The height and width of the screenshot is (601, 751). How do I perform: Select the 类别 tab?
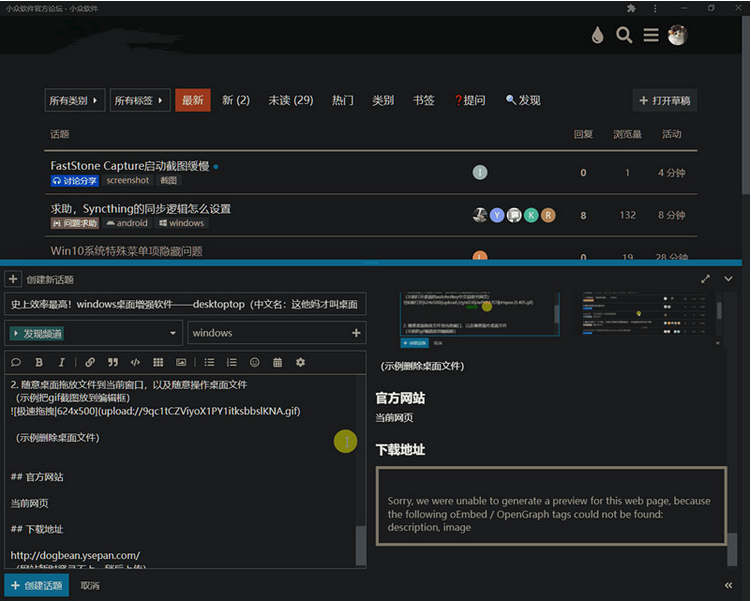click(x=383, y=100)
